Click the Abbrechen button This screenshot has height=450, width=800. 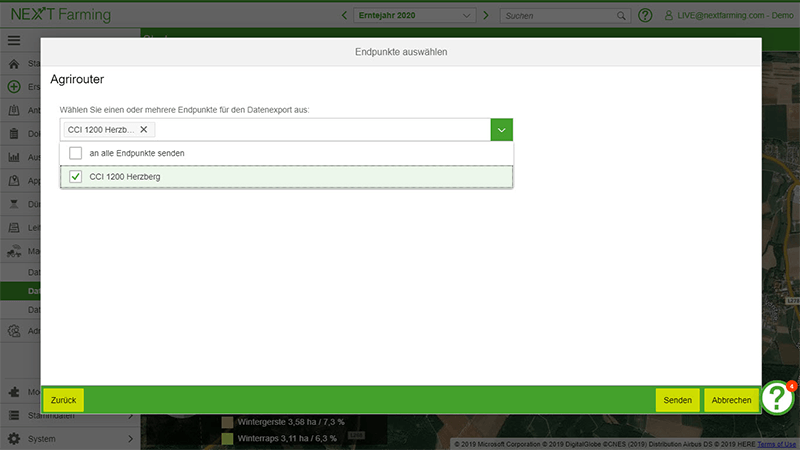[731, 400]
